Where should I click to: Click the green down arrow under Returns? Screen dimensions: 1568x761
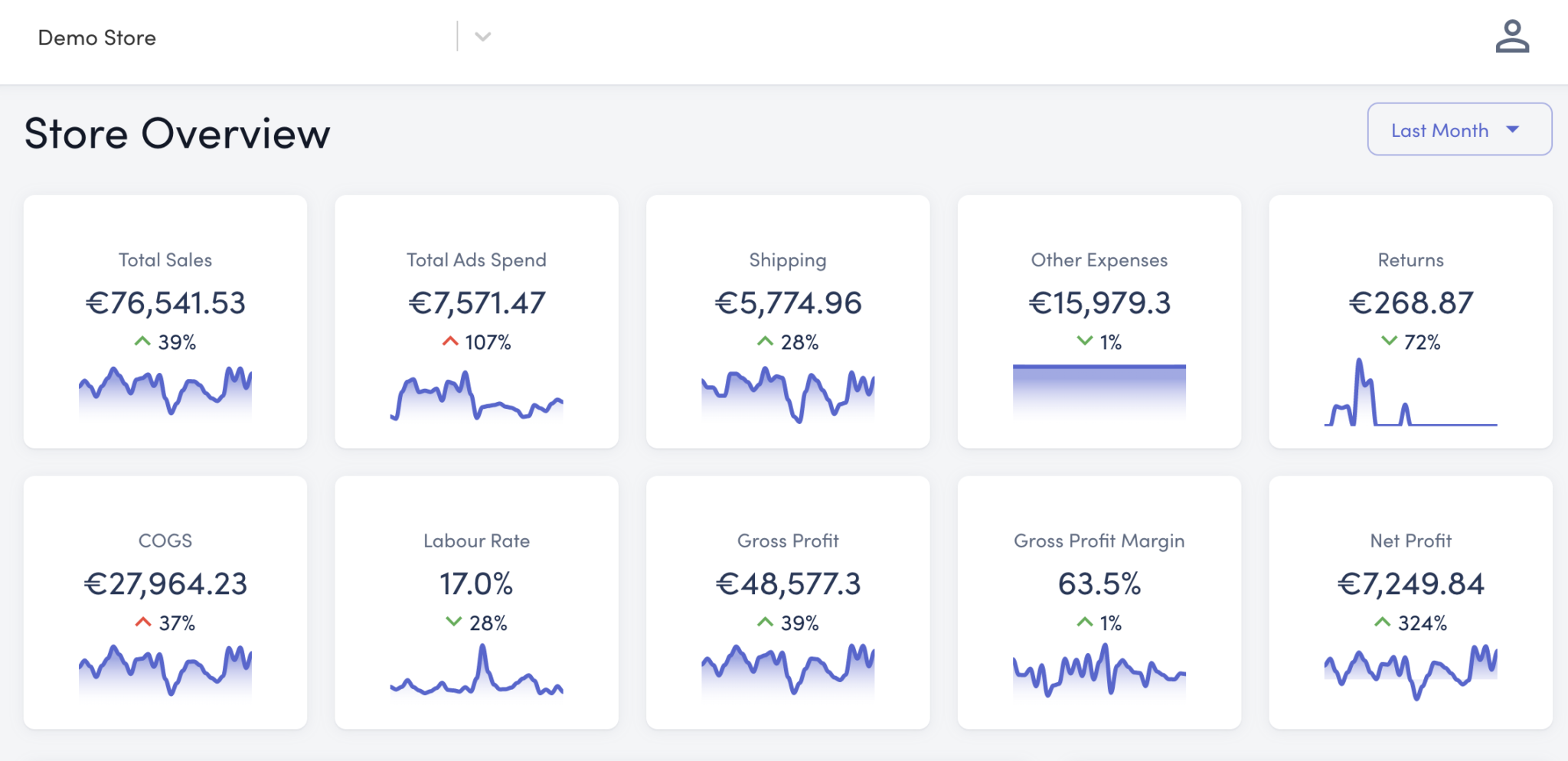coord(1389,341)
